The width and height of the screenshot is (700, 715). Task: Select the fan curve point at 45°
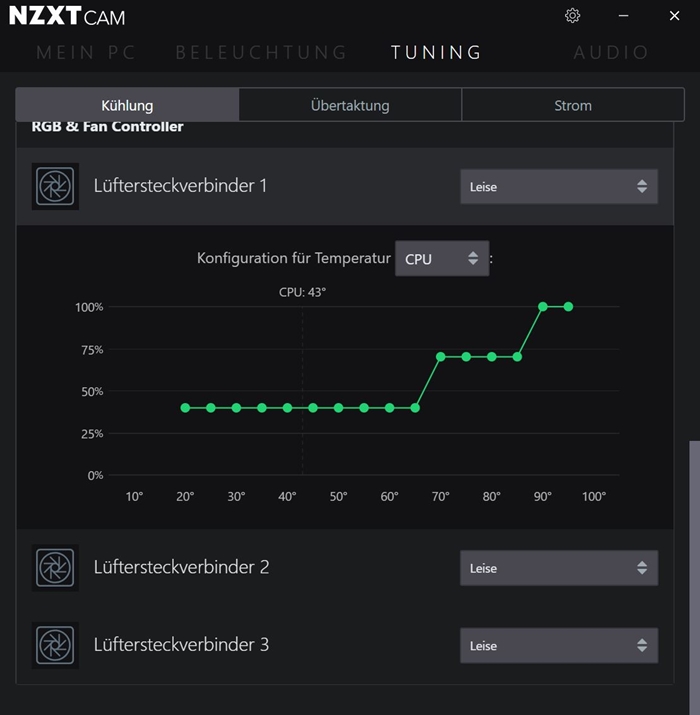pyautogui.click(x=313, y=408)
